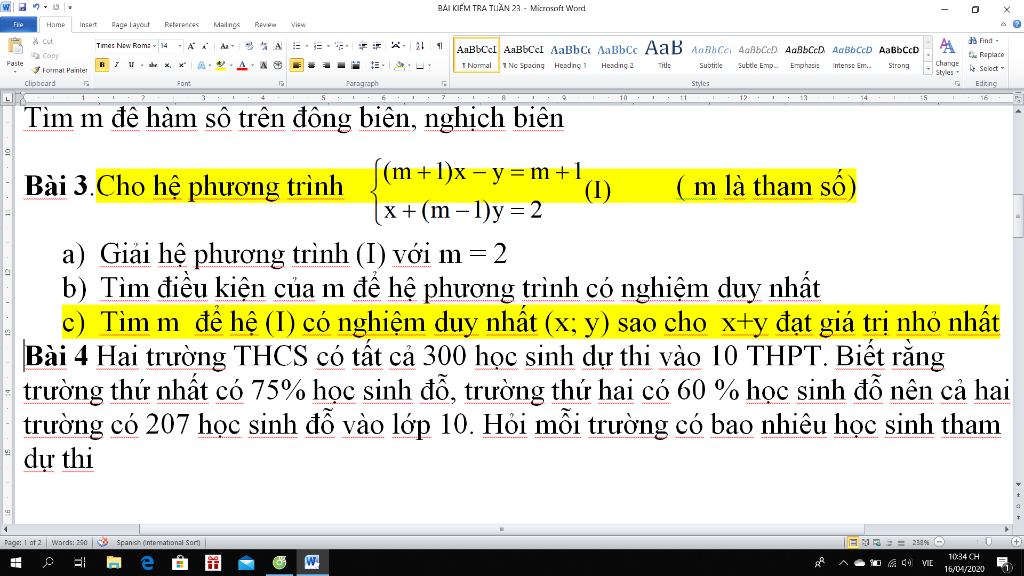This screenshot has width=1024, height=576.
Task: Apply Strikethrough formatting
Action: (x=153, y=65)
